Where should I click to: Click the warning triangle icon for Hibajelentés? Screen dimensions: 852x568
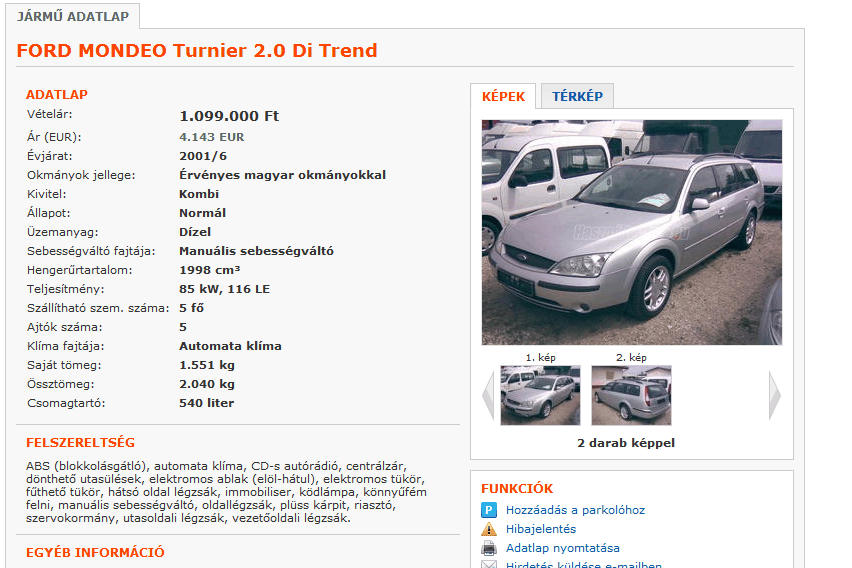coord(489,529)
